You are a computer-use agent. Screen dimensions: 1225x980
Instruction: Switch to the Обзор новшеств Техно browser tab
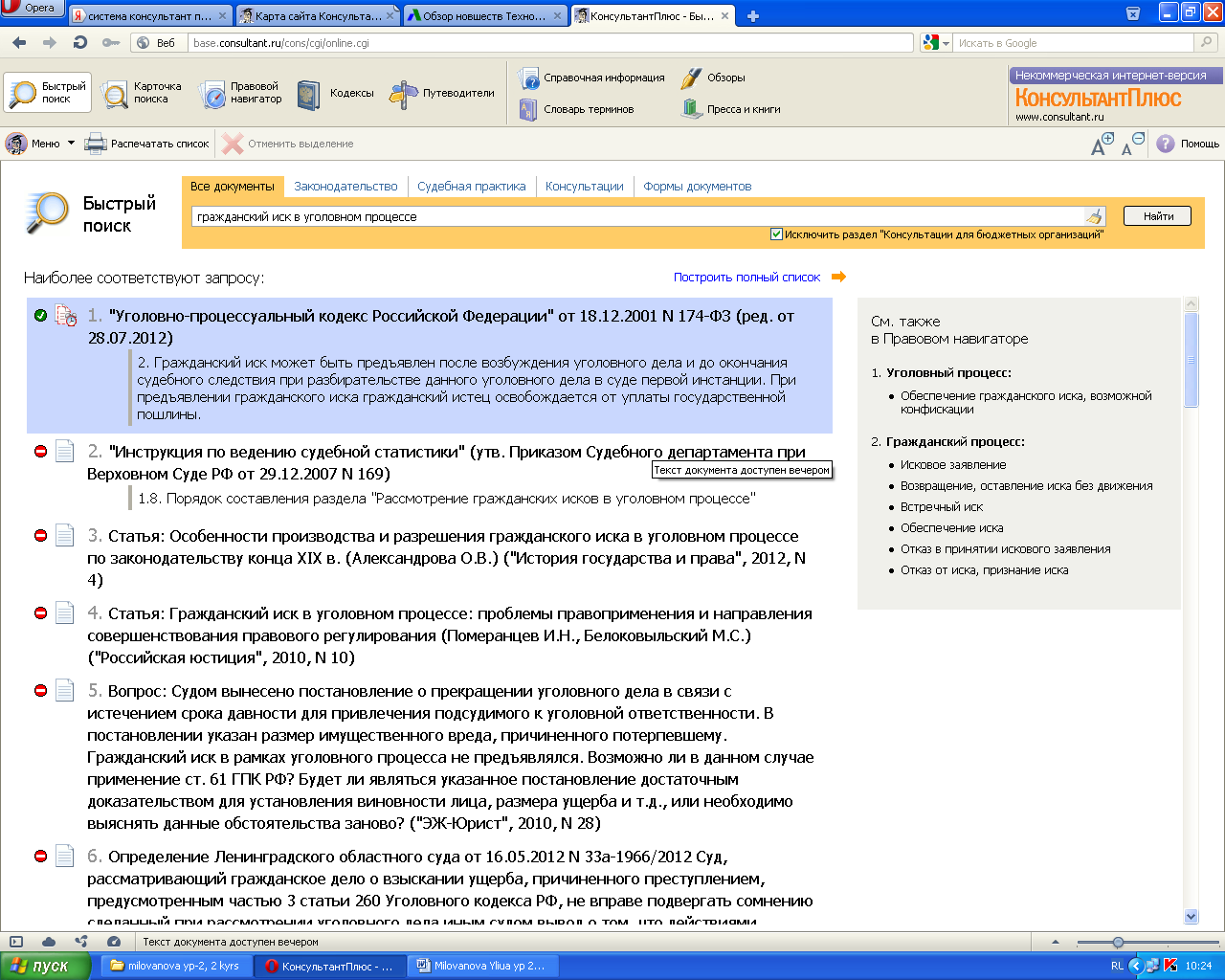pyautogui.click(x=483, y=16)
